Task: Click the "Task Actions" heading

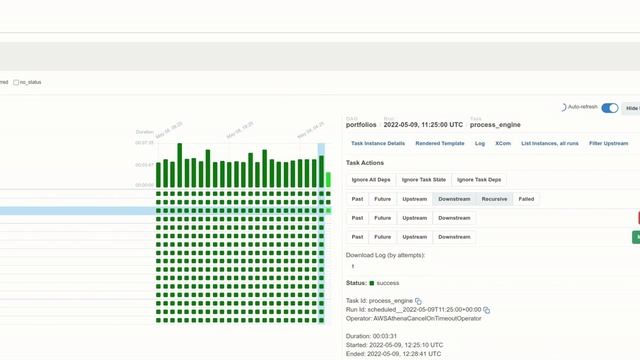Action: pos(364,163)
